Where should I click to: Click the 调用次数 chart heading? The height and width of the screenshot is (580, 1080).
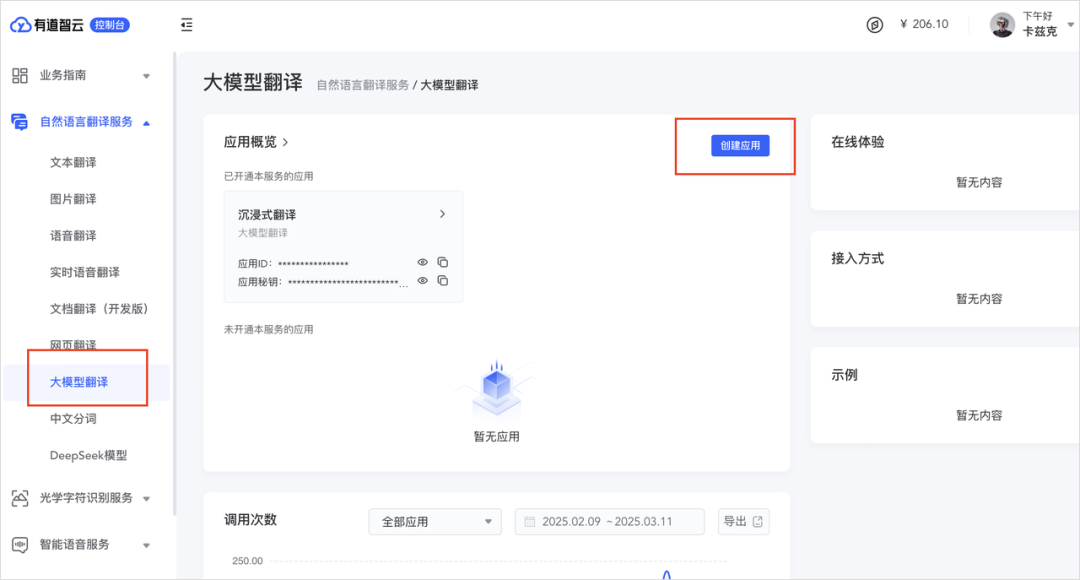click(x=251, y=520)
